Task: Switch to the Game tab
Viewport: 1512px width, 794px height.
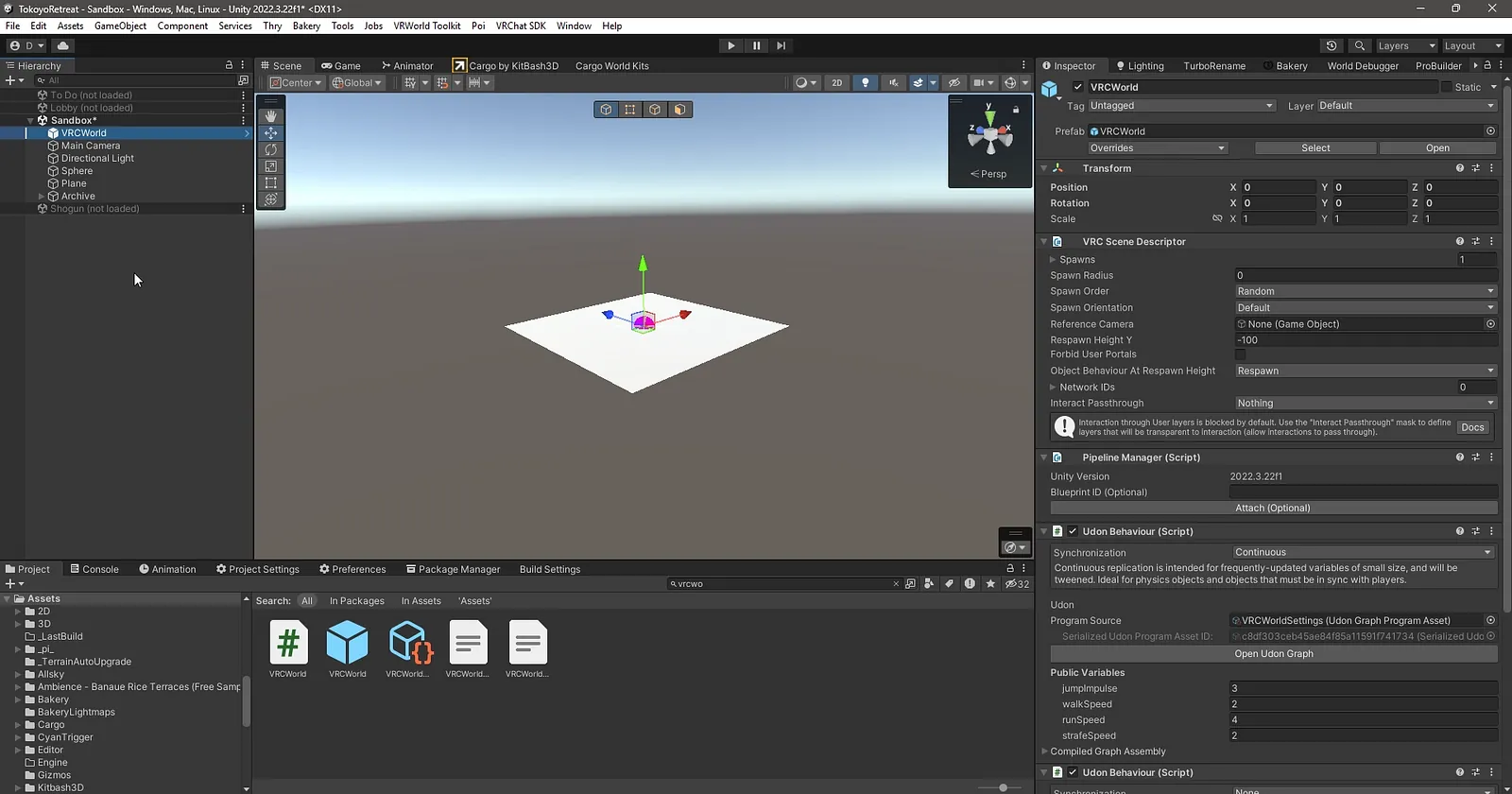Action: 341,66
